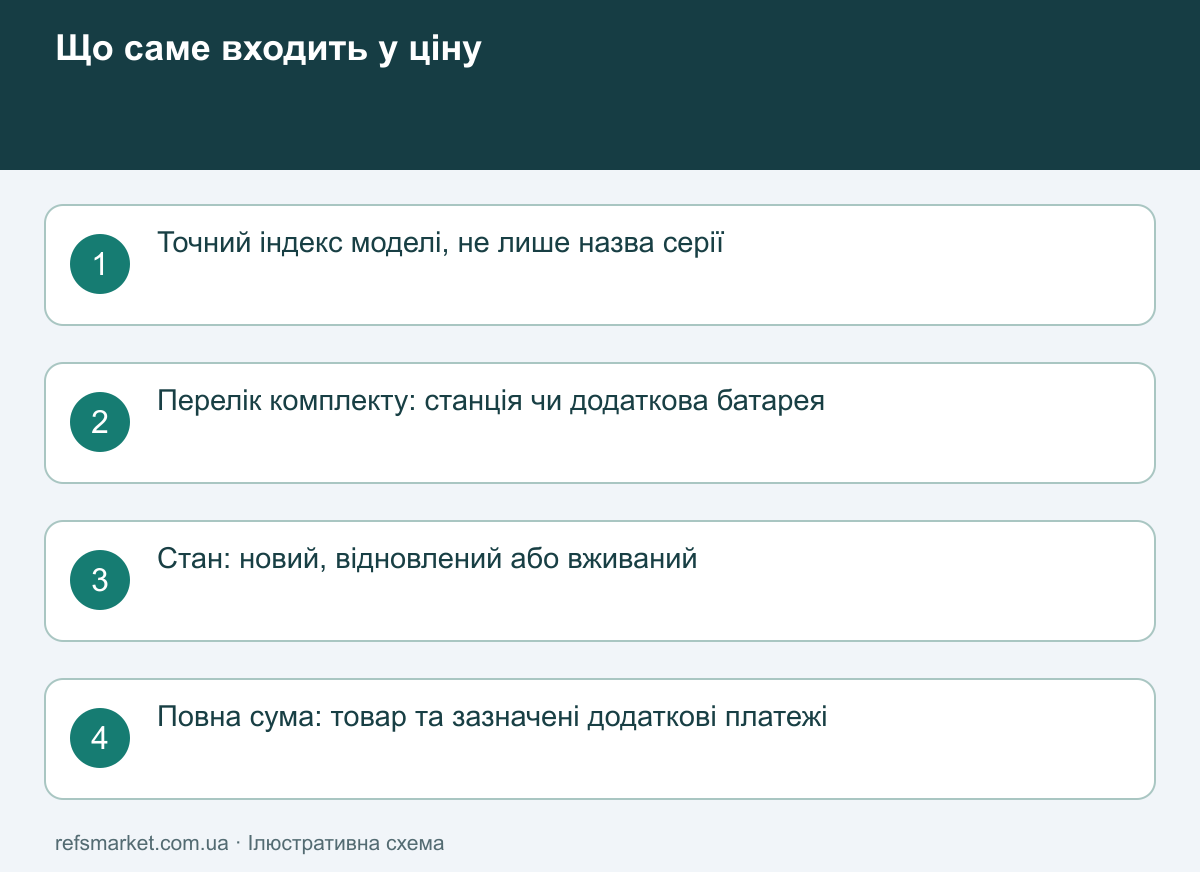Select text "Повна сума: товар та зазначені додаткові платежі"

coord(492,717)
